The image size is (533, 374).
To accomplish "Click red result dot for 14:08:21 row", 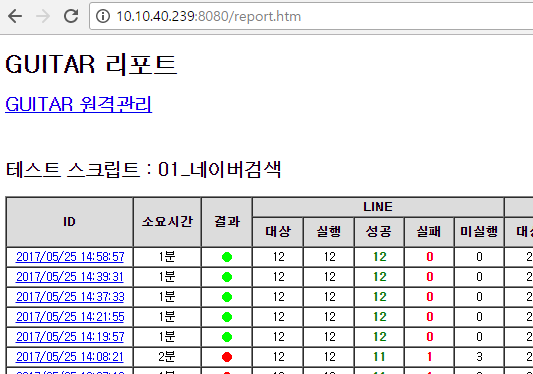I will 227,357.
